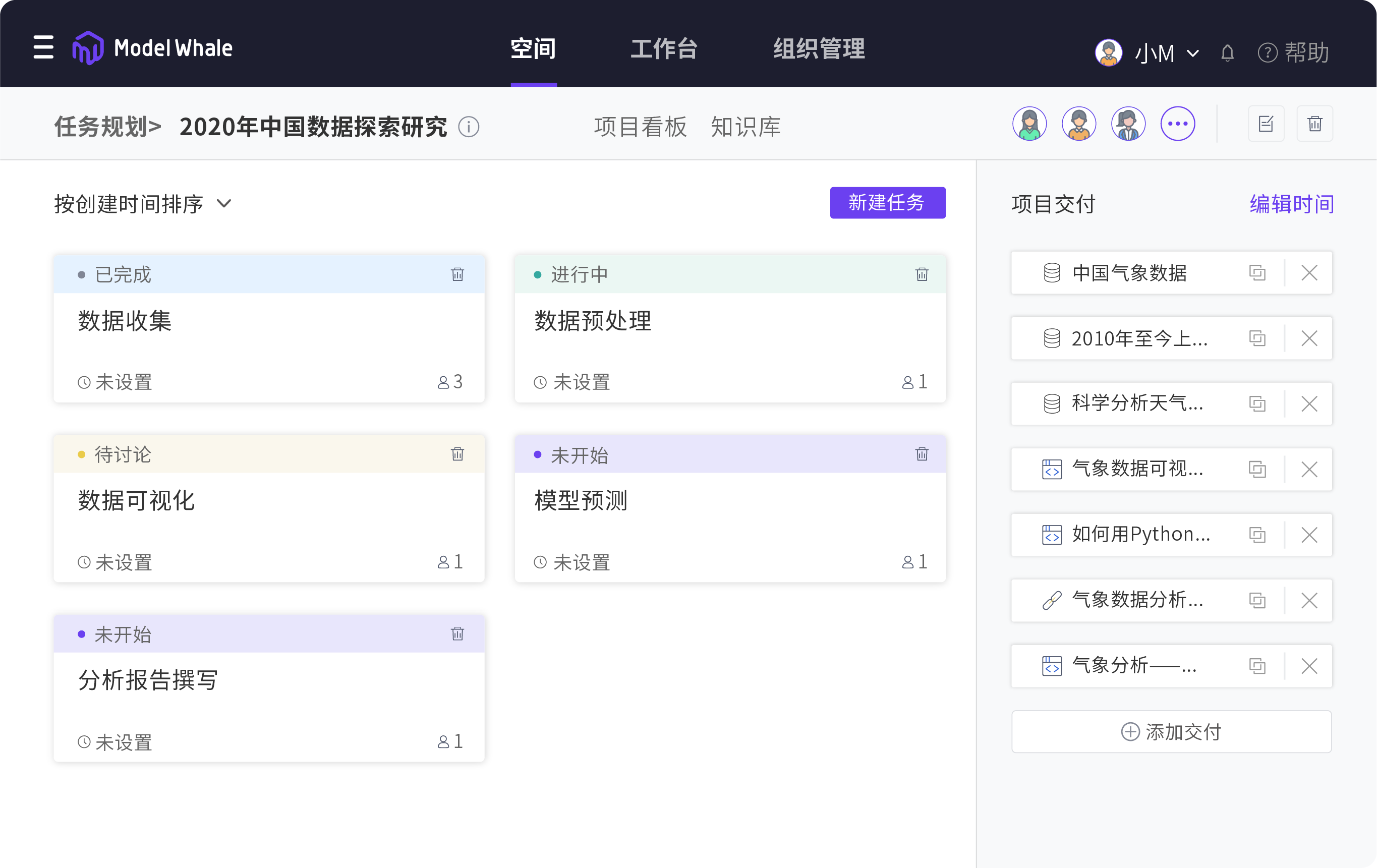Remove the 中国气象数据 deliverable
The width and height of the screenshot is (1377, 868).
pyautogui.click(x=1309, y=273)
